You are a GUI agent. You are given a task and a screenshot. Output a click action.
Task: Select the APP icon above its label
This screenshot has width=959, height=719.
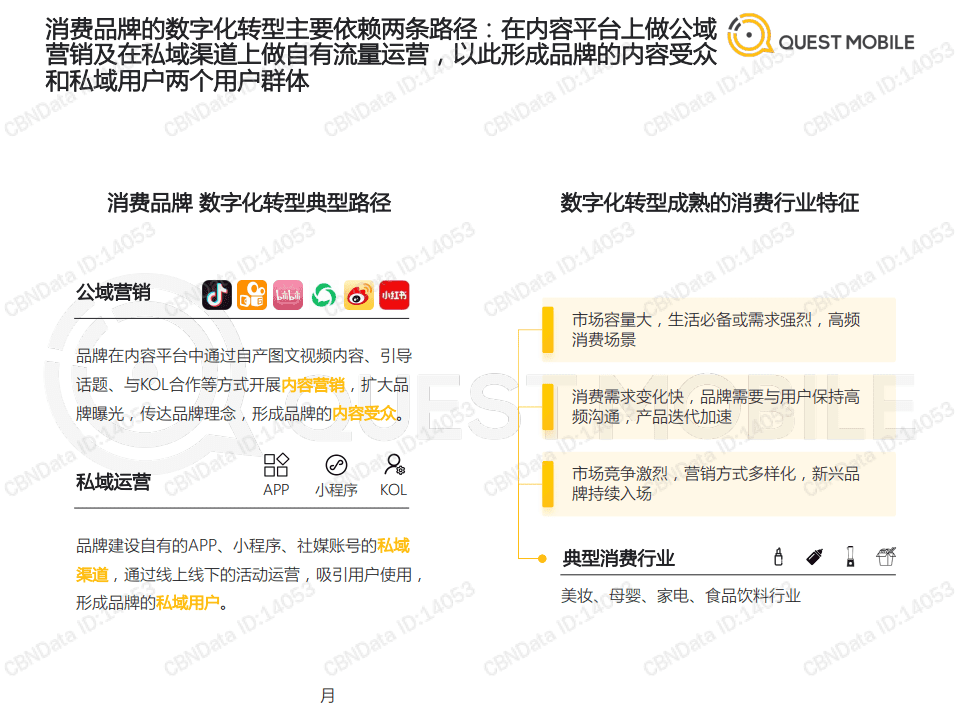click(276, 465)
